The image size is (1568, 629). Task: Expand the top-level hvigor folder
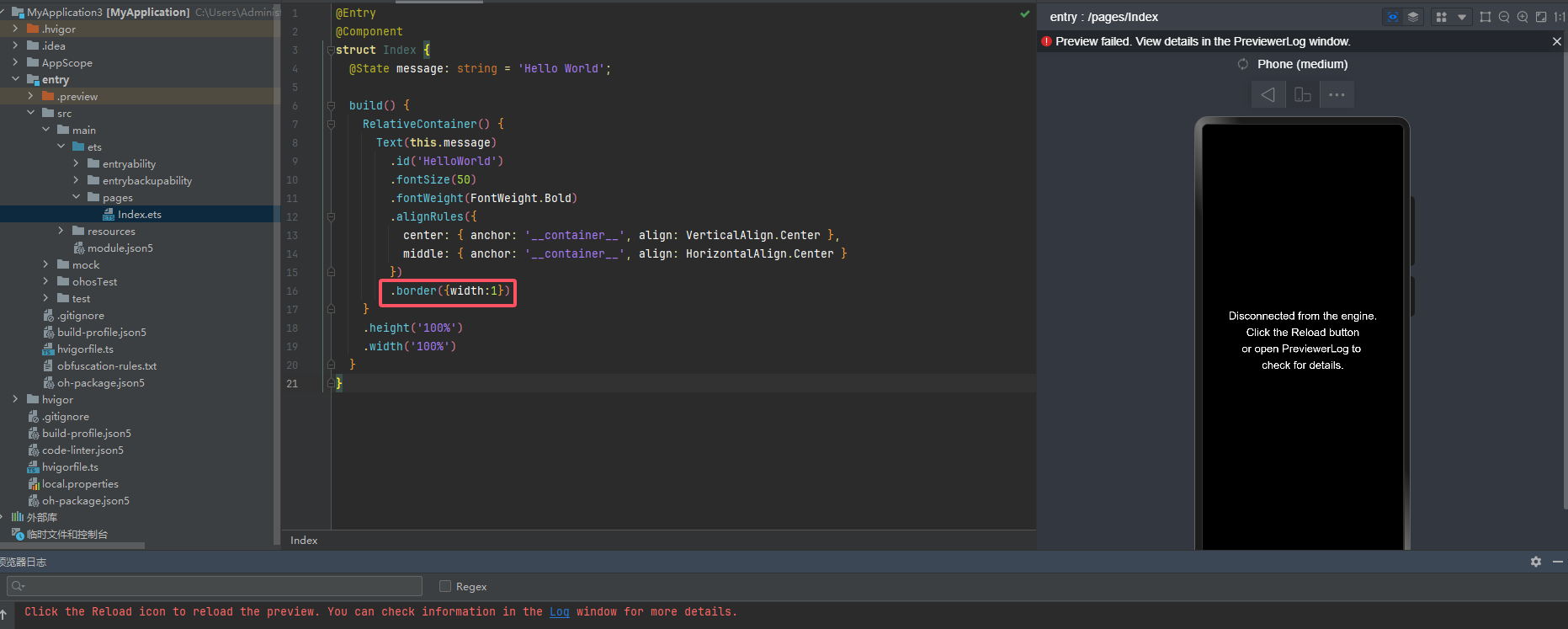click(x=15, y=399)
